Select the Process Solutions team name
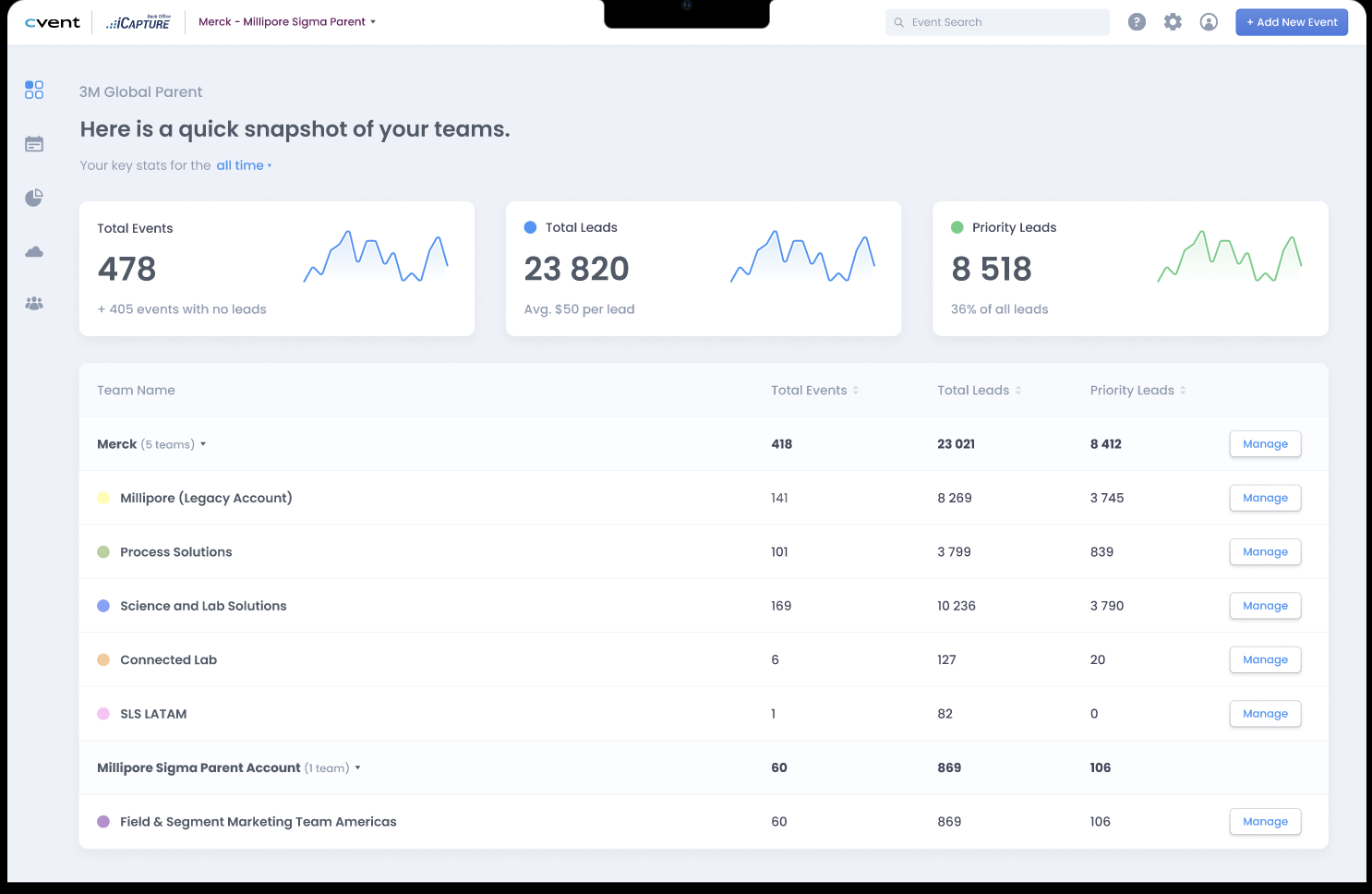 click(x=175, y=552)
